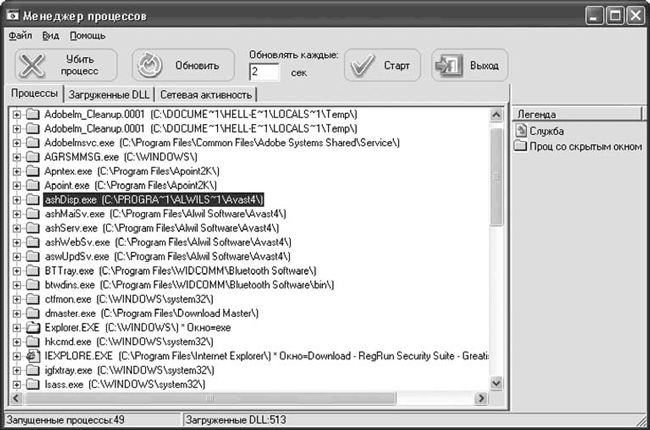Click the Kill process X icon

(x=33, y=66)
